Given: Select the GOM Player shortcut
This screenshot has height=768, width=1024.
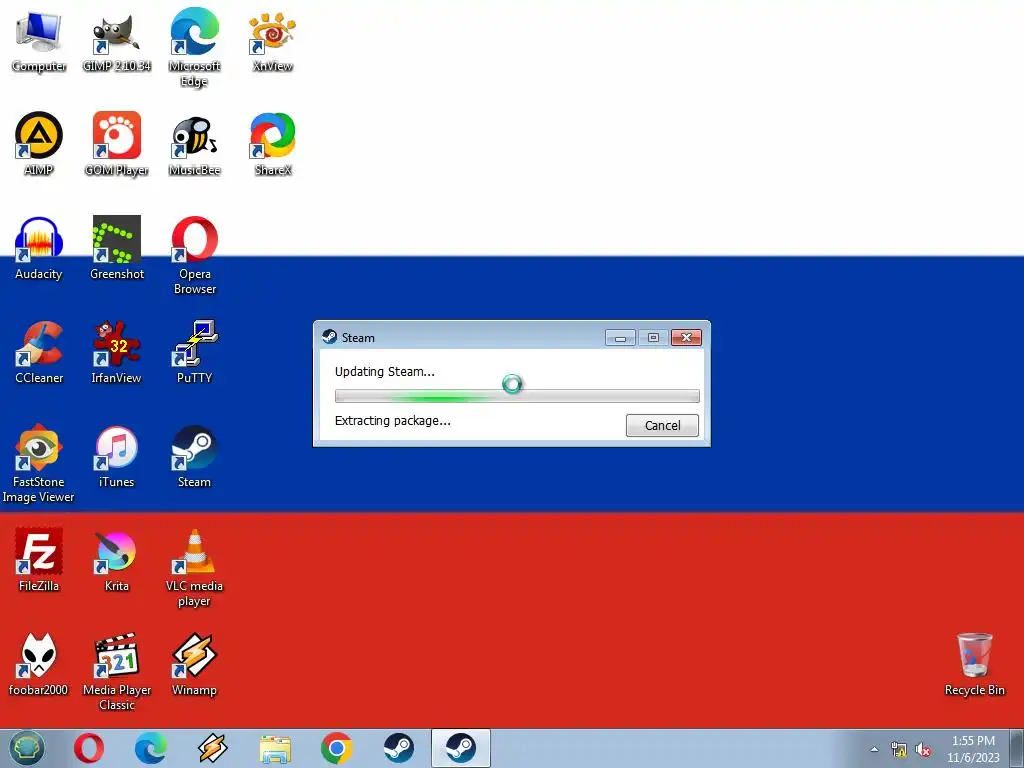Looking at the screenshot, I should (x=116, y=144).
